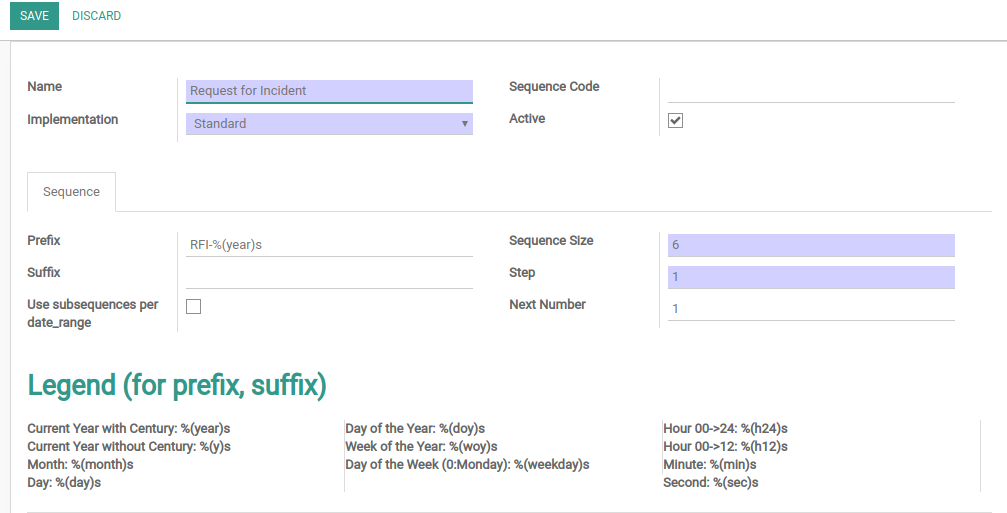1007x513 pixels.
Task: Click into the Step field
Action: point(811,277)
